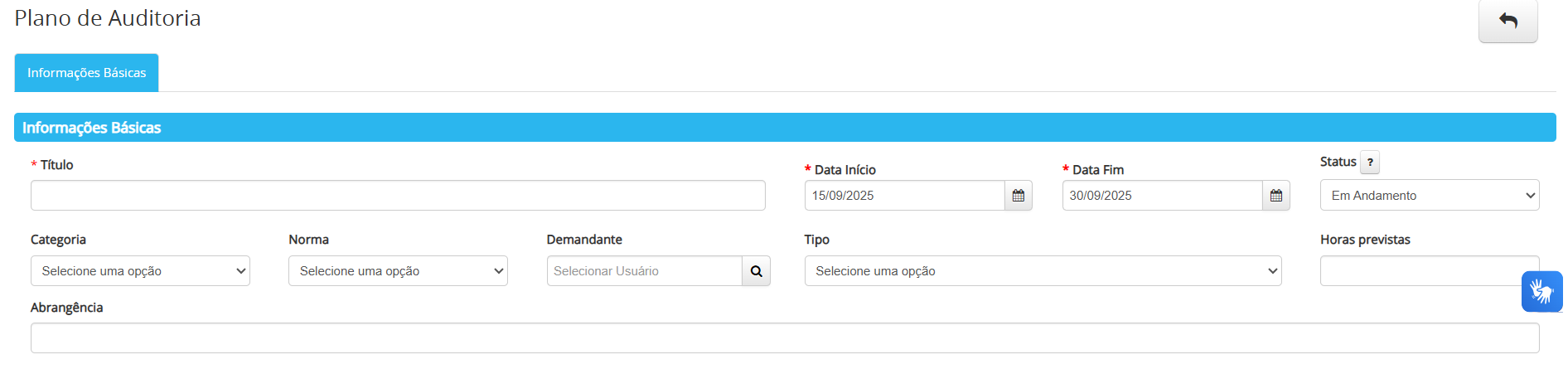Click the Abrangência field label
The image size is (1568, 374).
(x=67, y=308)
